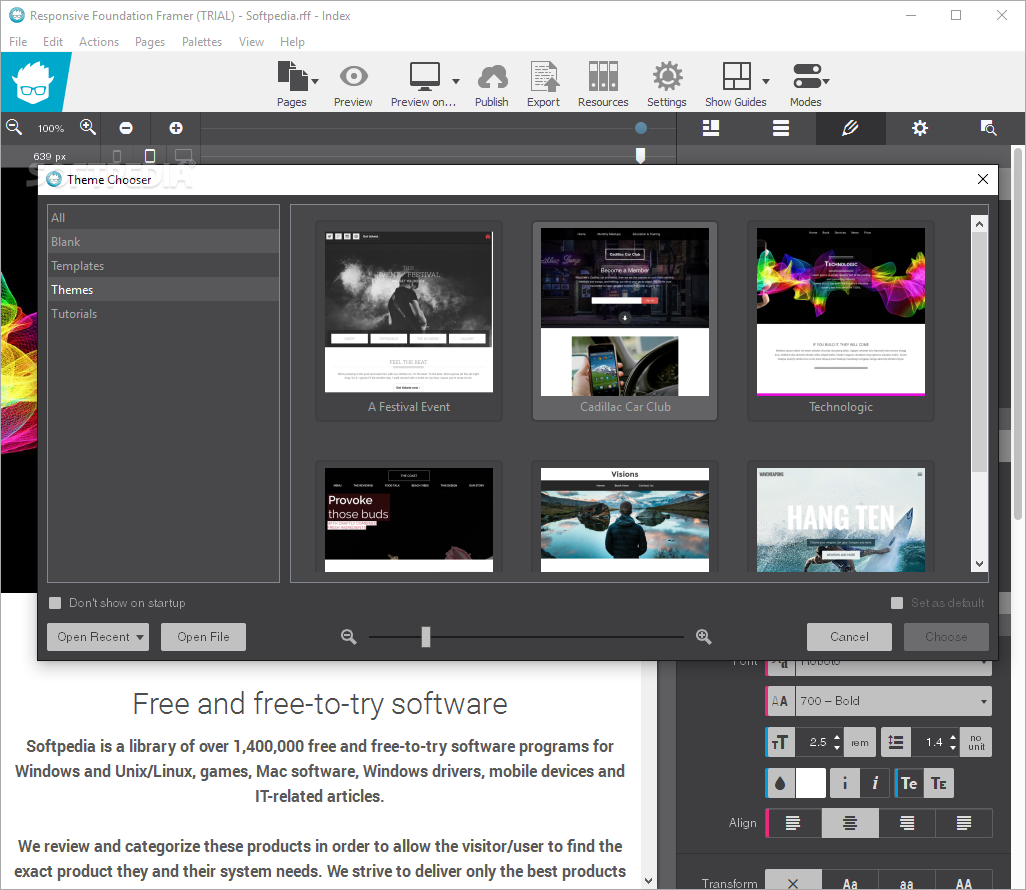Change the rem font size unit
Viewport: 1026px width, 890px height.
coord(860,742)
